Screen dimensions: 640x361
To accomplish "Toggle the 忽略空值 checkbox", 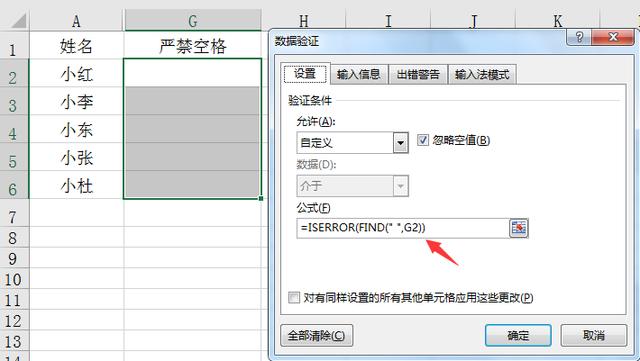I will click(422, 140).
